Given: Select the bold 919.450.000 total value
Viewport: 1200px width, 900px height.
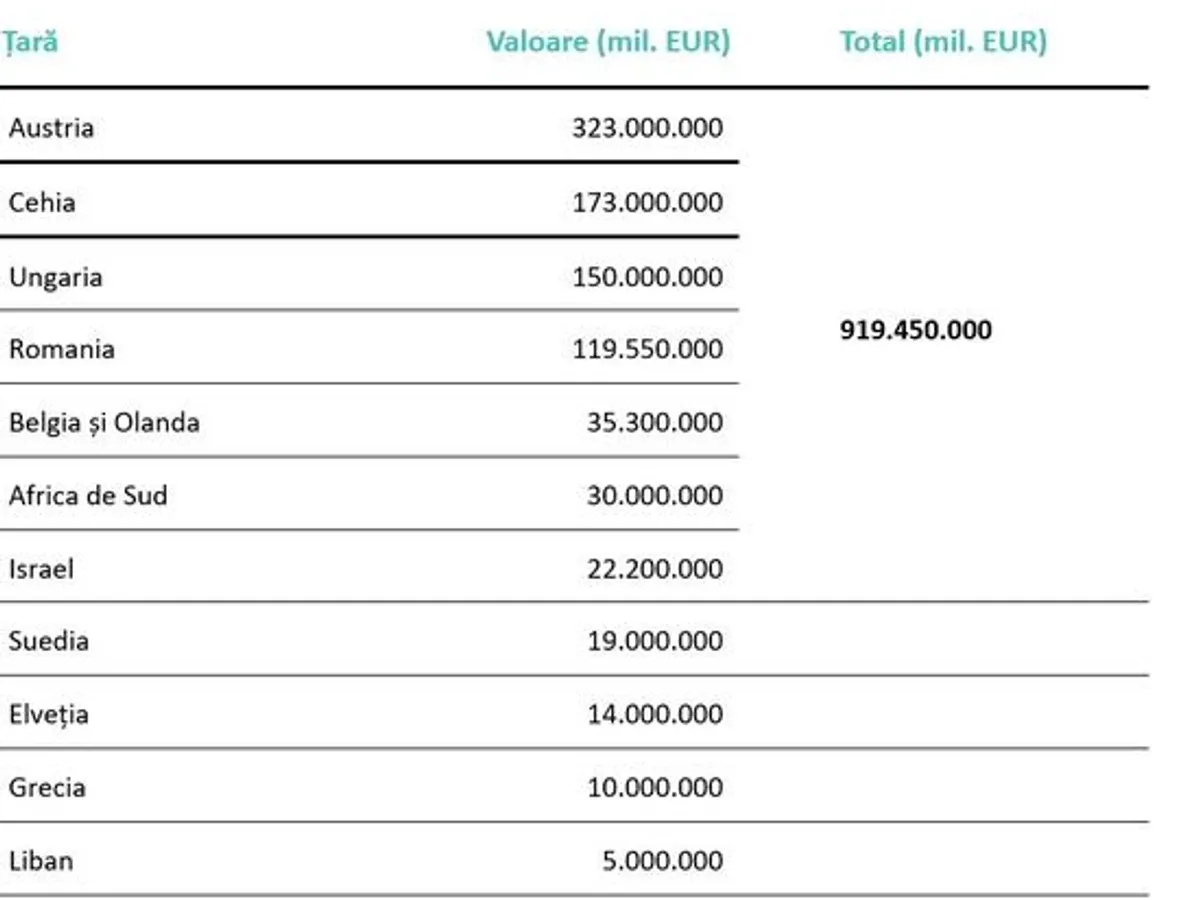Looking at the screenshot, I should click(x=916, y=330).
